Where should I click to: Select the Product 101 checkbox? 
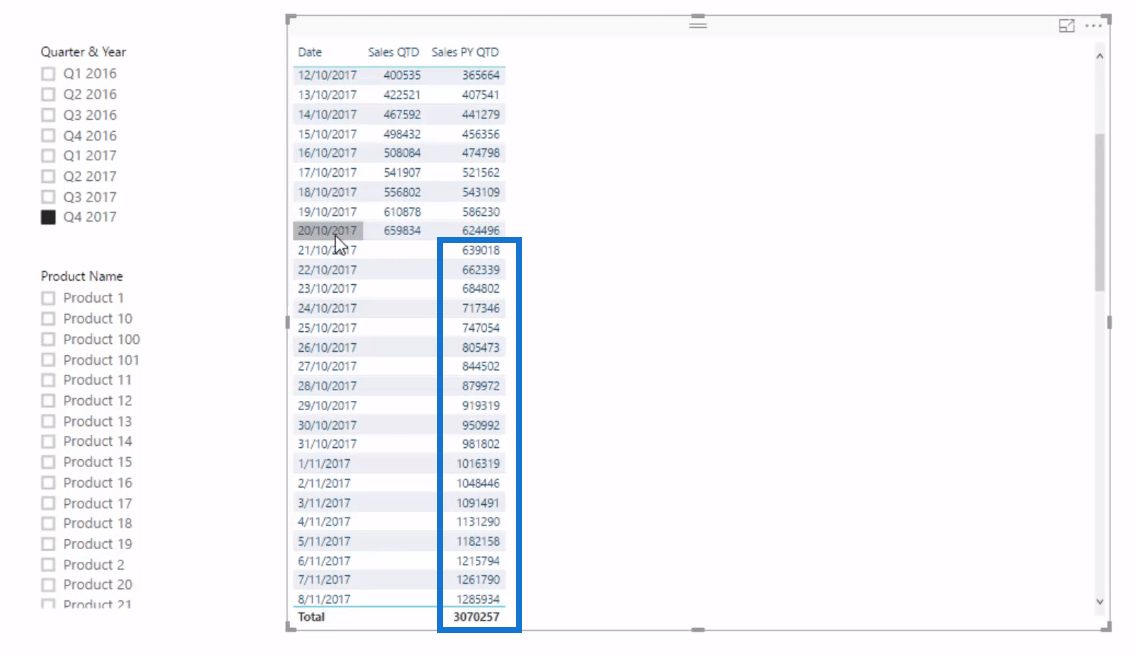pos(48,359)
